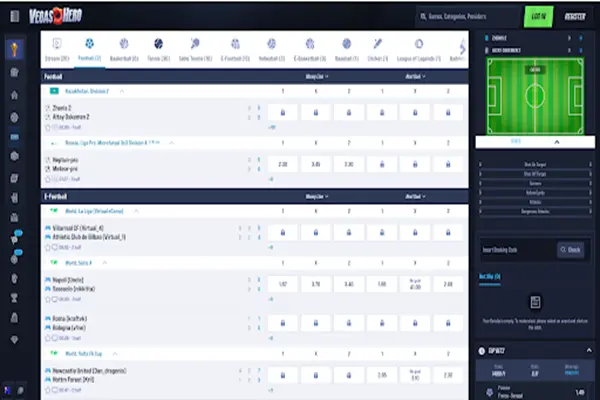The width and height of the screenshot is (600, 400).
Task: Click the live match pitch tracker
Action: [x=535, y=96]
